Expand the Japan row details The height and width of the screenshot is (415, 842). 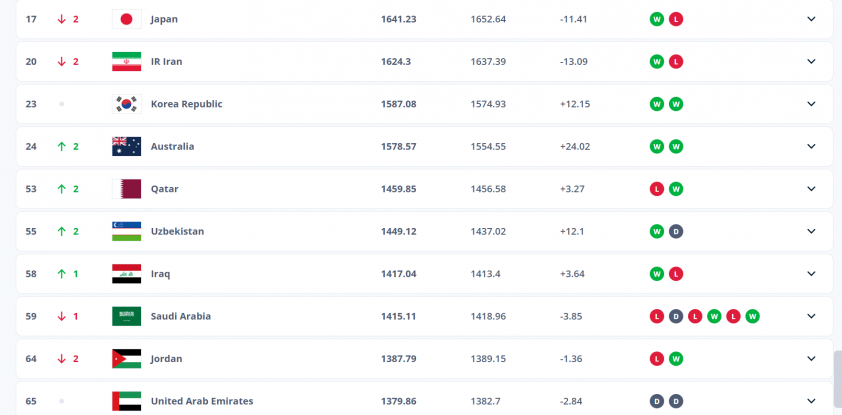(x=811, y=19)
